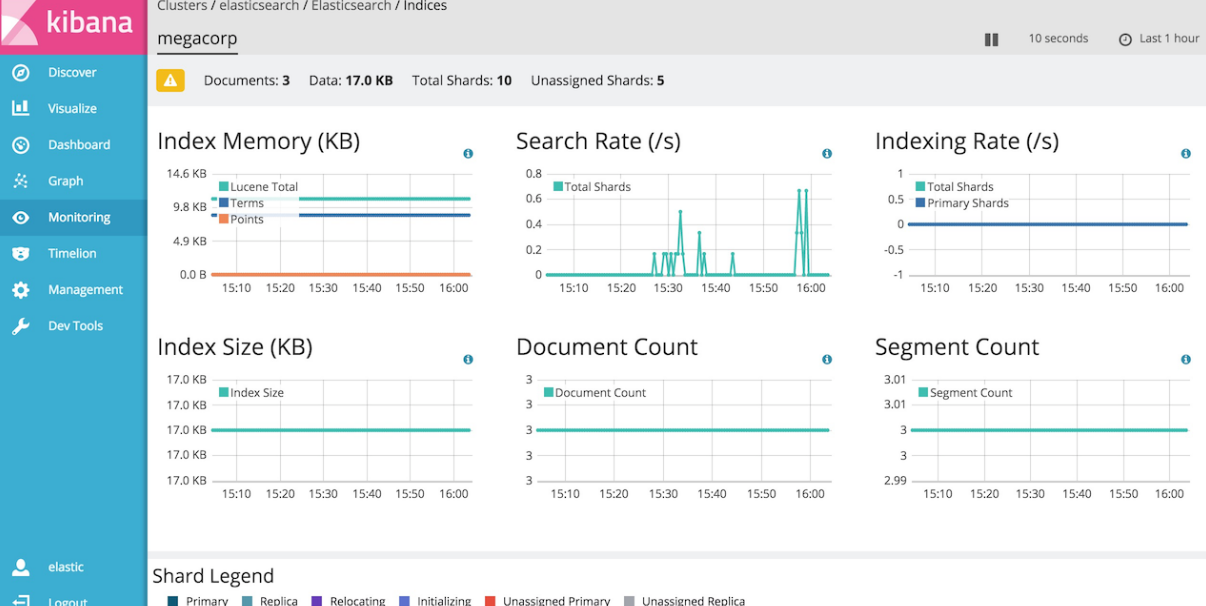Click the elastic user profile item

coord(66,567)
